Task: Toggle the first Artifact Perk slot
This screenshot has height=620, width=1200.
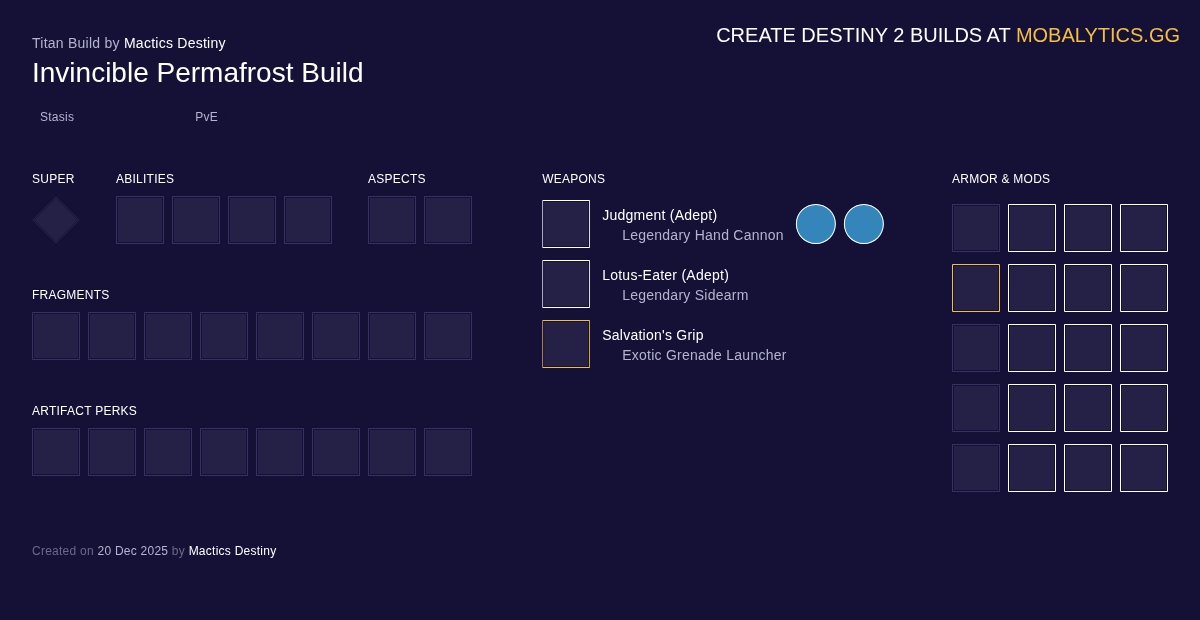Action: tap(56, 452)
